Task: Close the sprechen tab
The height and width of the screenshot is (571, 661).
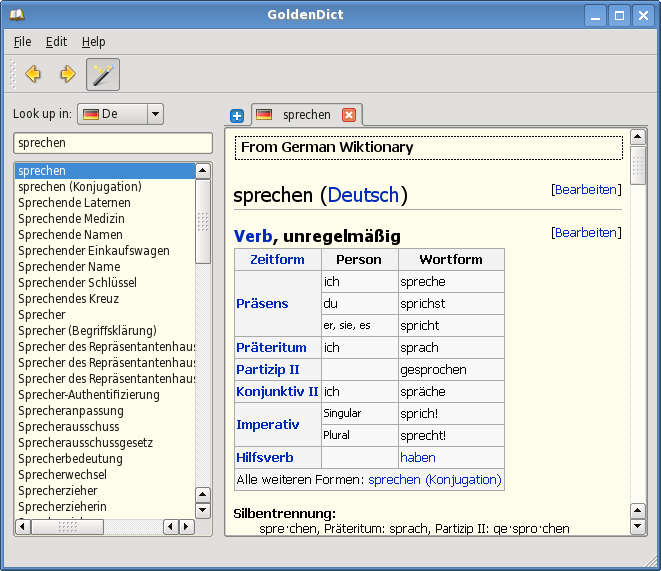Action: pos(349,115)
